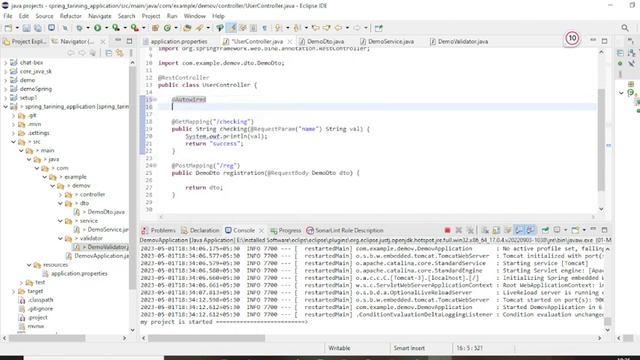Open the Refactor menu
The width and height of the screenshot is (640, 360).
point(71,16)
